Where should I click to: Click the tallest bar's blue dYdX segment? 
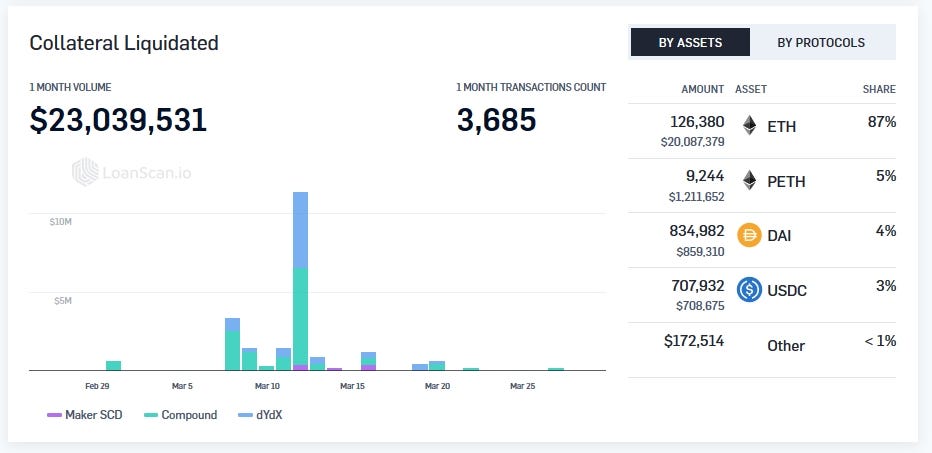(x=300, y=229)
